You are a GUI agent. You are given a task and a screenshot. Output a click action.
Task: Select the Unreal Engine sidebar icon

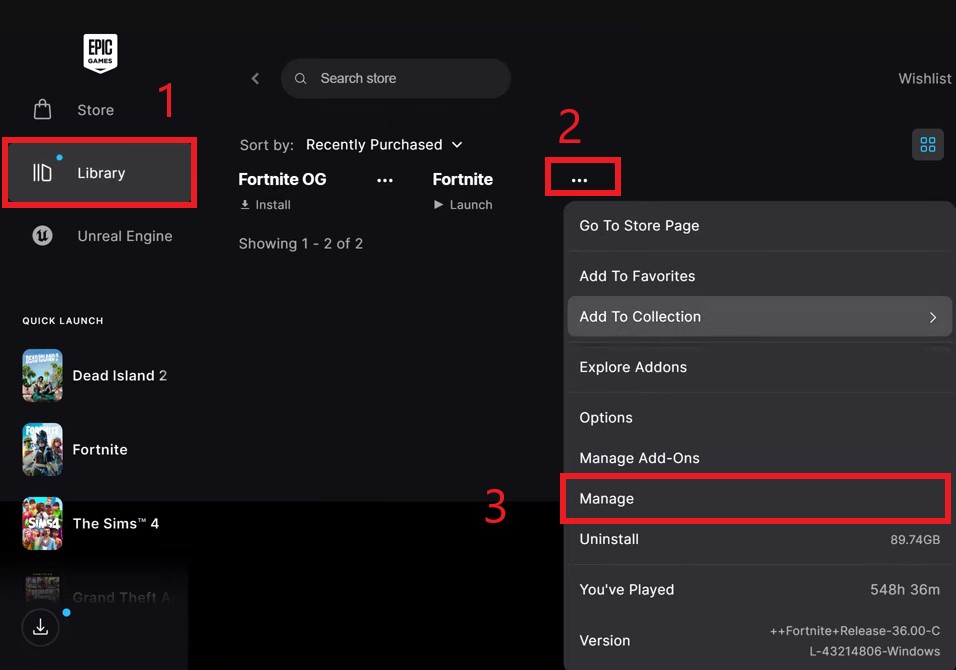pos(43,236)
